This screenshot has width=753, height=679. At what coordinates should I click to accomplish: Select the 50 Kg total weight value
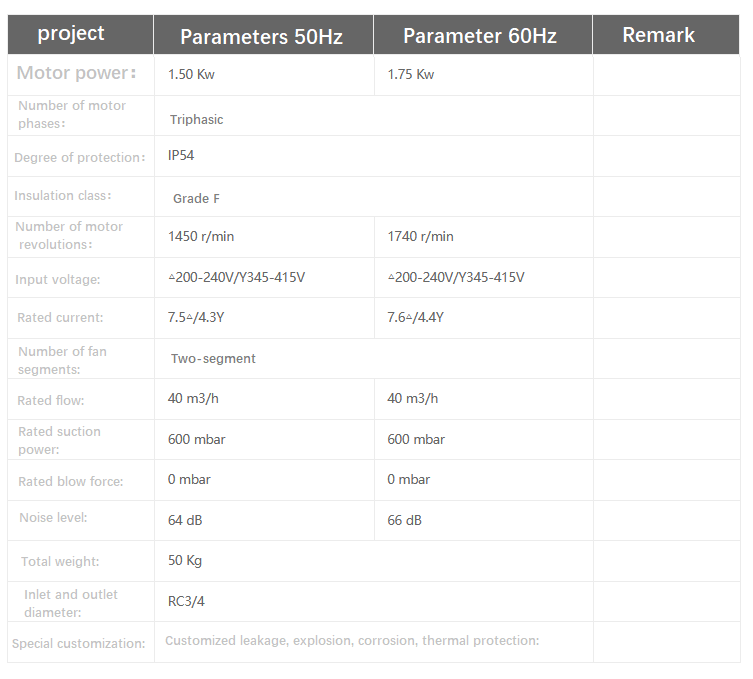click(185, 561)
